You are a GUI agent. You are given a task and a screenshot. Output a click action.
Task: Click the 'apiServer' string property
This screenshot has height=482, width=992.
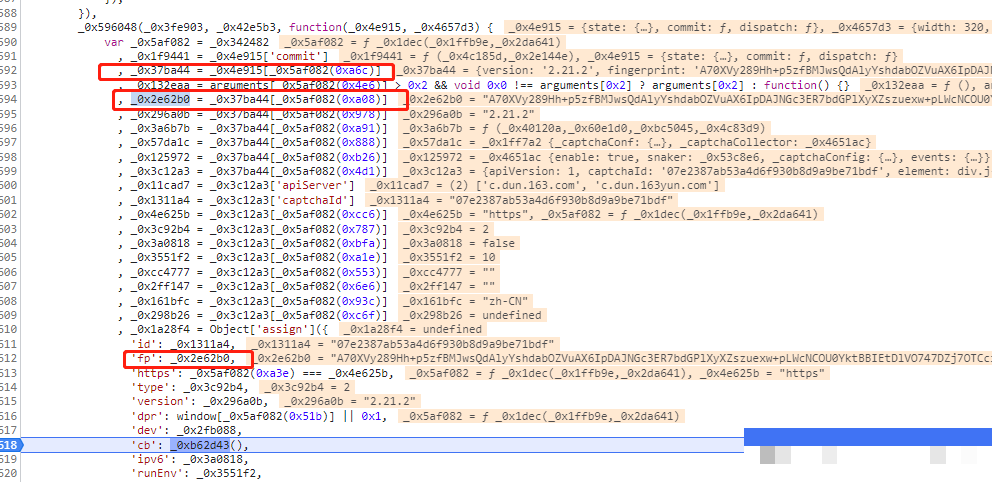point(250,186)
